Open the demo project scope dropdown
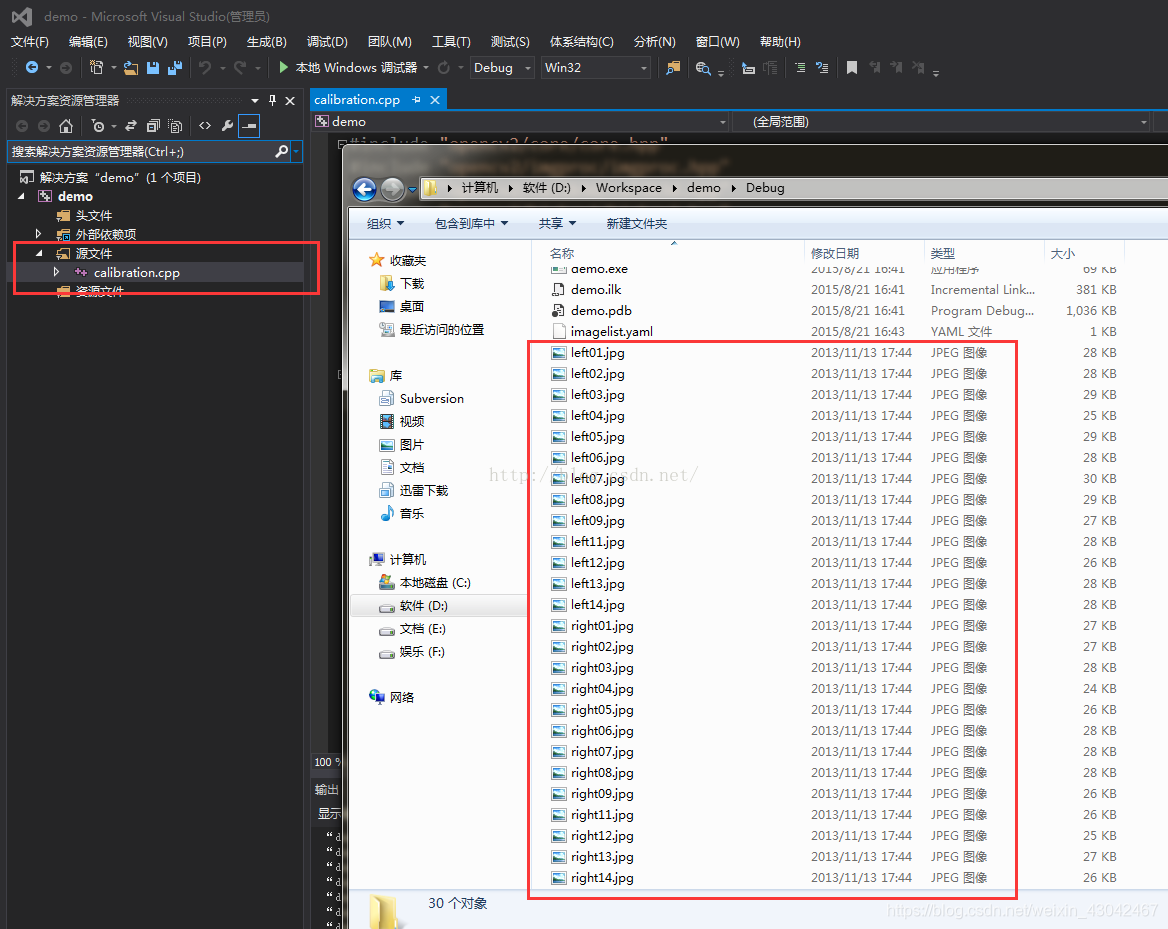The height and width of the screenshot is (929, 1168). click(520, 122)
